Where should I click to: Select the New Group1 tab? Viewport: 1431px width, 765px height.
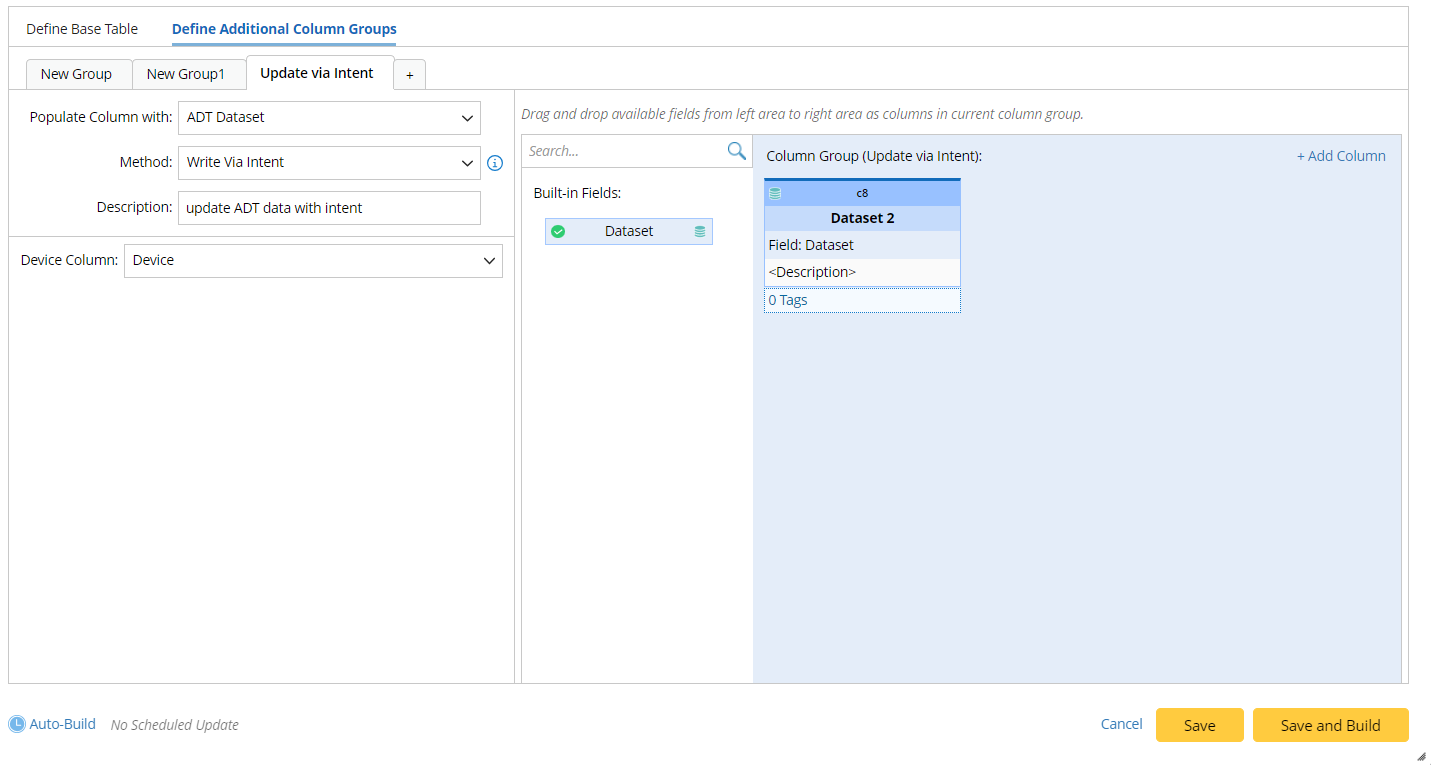(x=186, y=74)
